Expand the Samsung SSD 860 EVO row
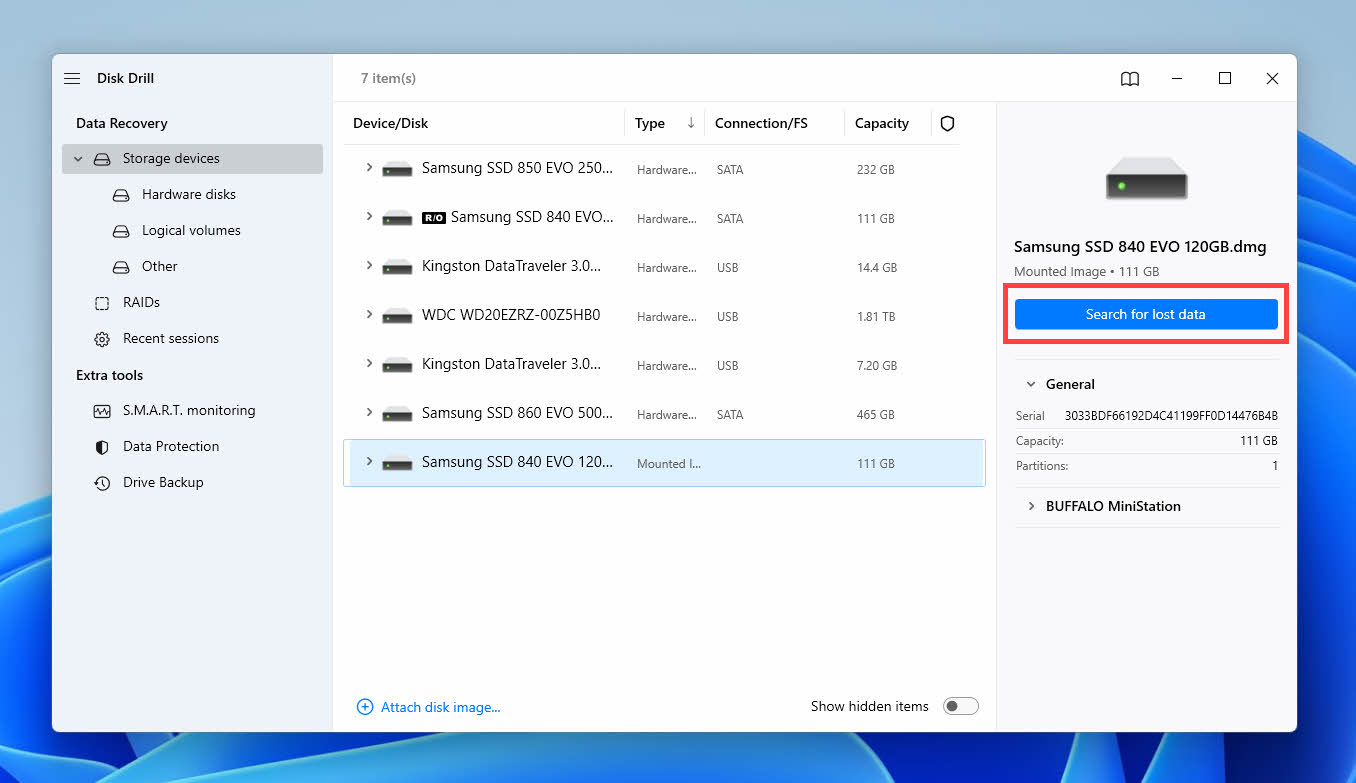The height and width of the screenshot is (783, 1356). (368, 413)
